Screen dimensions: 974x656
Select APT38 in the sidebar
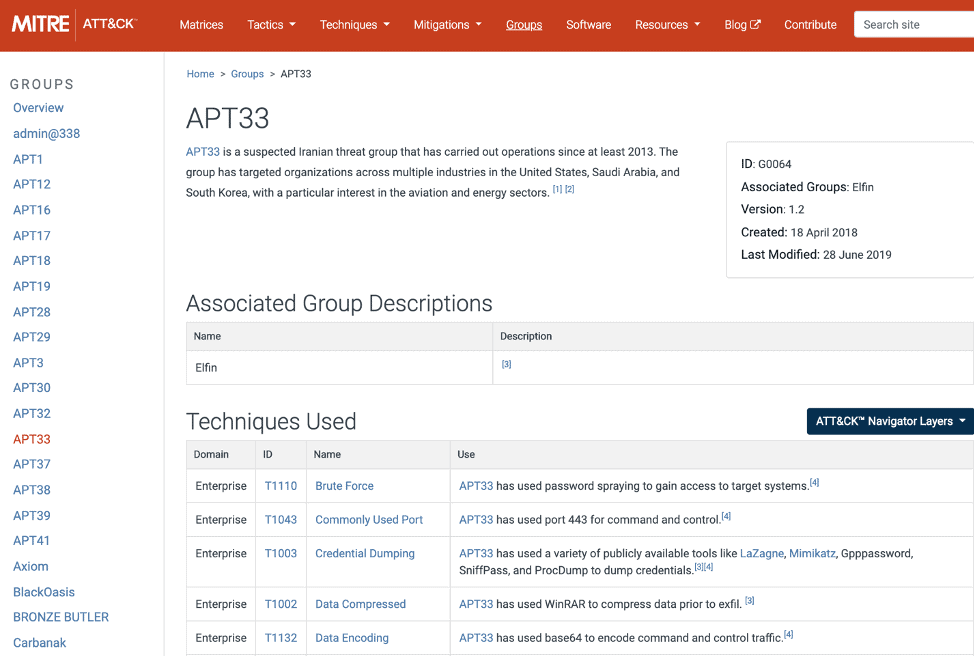(x=32, y=490)
